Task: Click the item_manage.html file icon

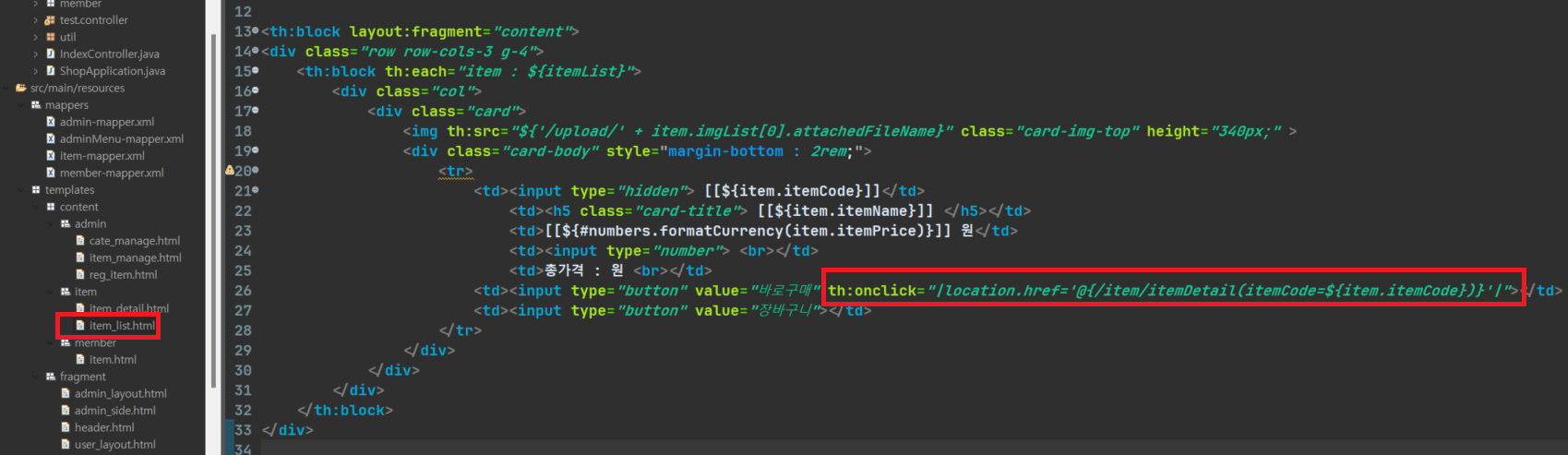Action: (x=80, y=257)
